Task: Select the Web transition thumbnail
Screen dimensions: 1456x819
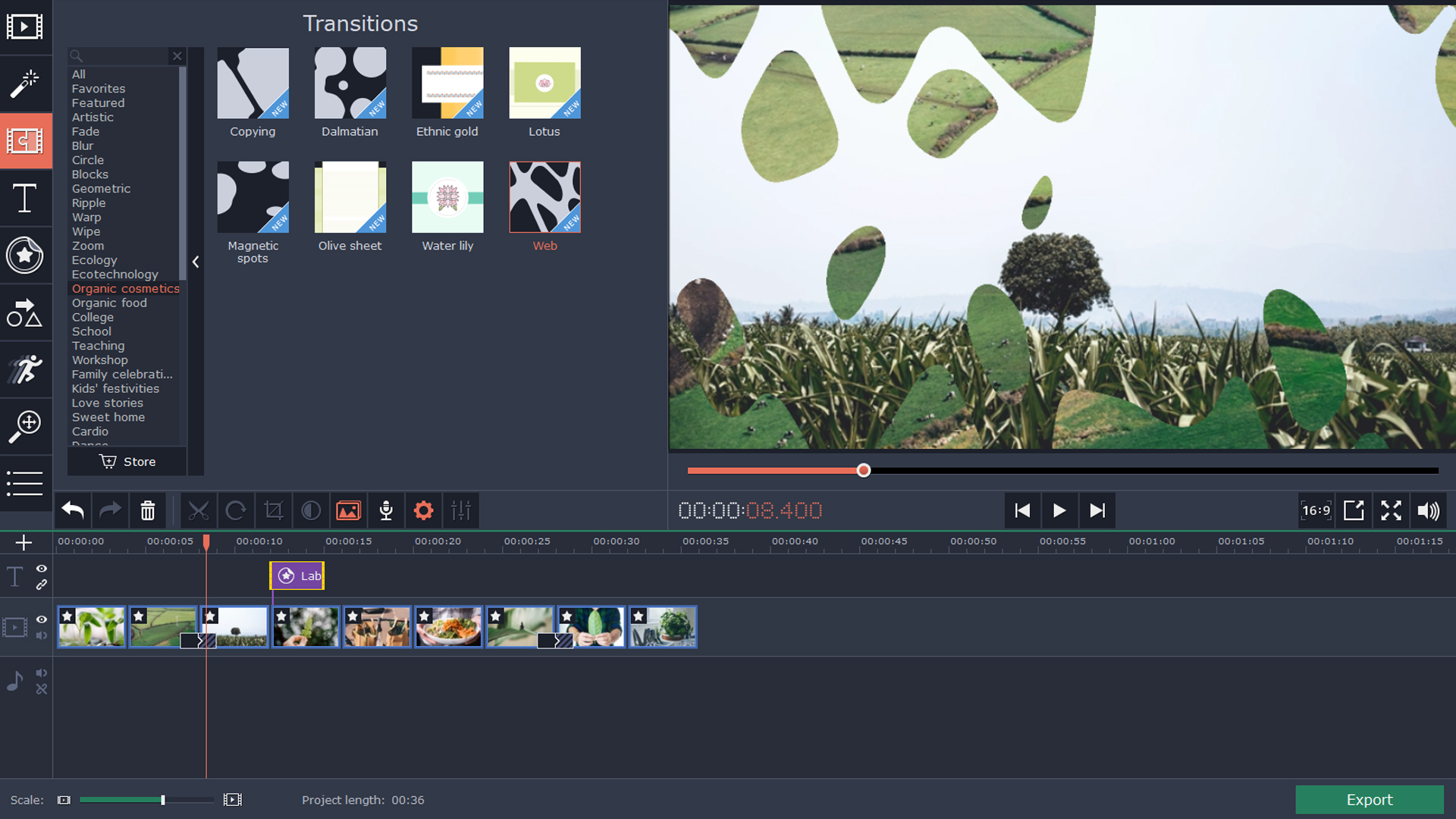Action: (544, 196)
